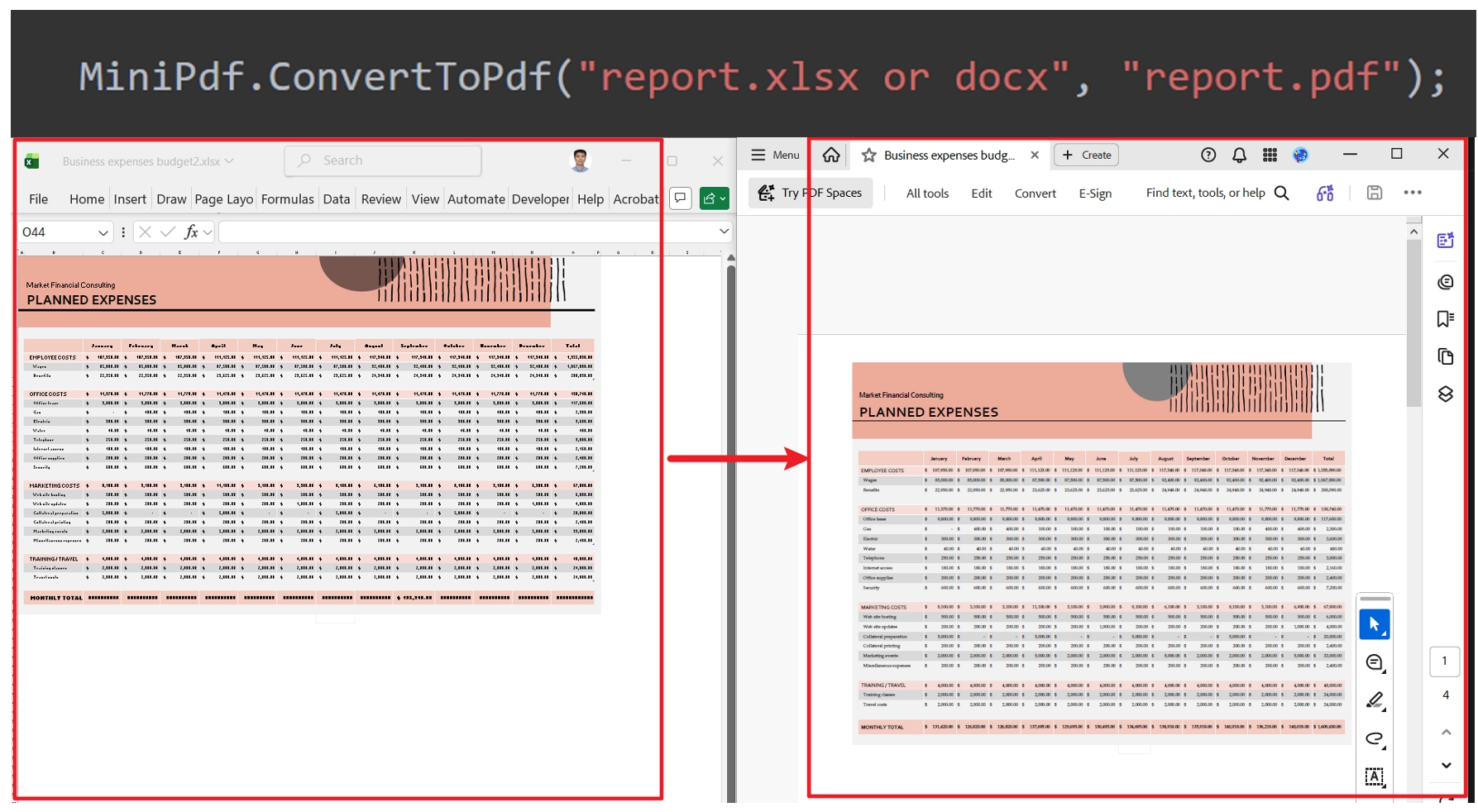Screen dimensions: 1478x812
Task: Choose the arrow selection tool
Action: click(1374, 624)
